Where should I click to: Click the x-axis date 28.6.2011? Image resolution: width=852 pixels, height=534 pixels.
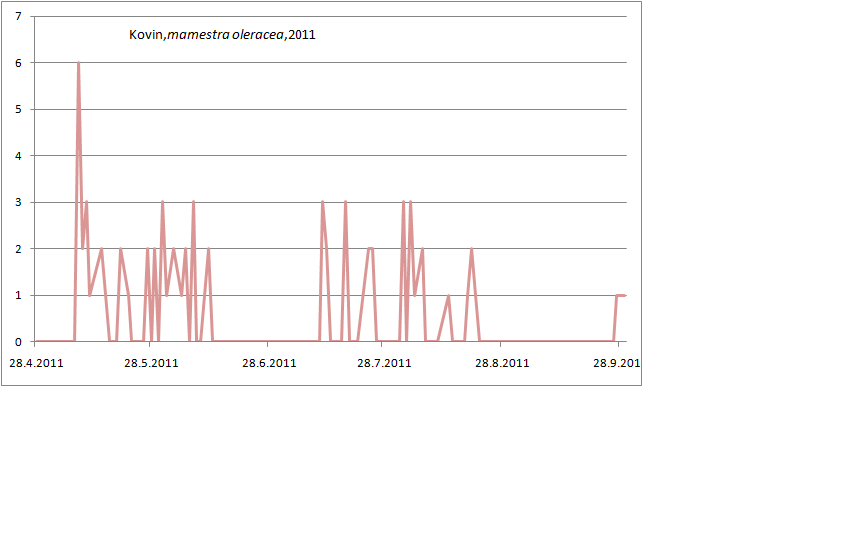[269, 363]
